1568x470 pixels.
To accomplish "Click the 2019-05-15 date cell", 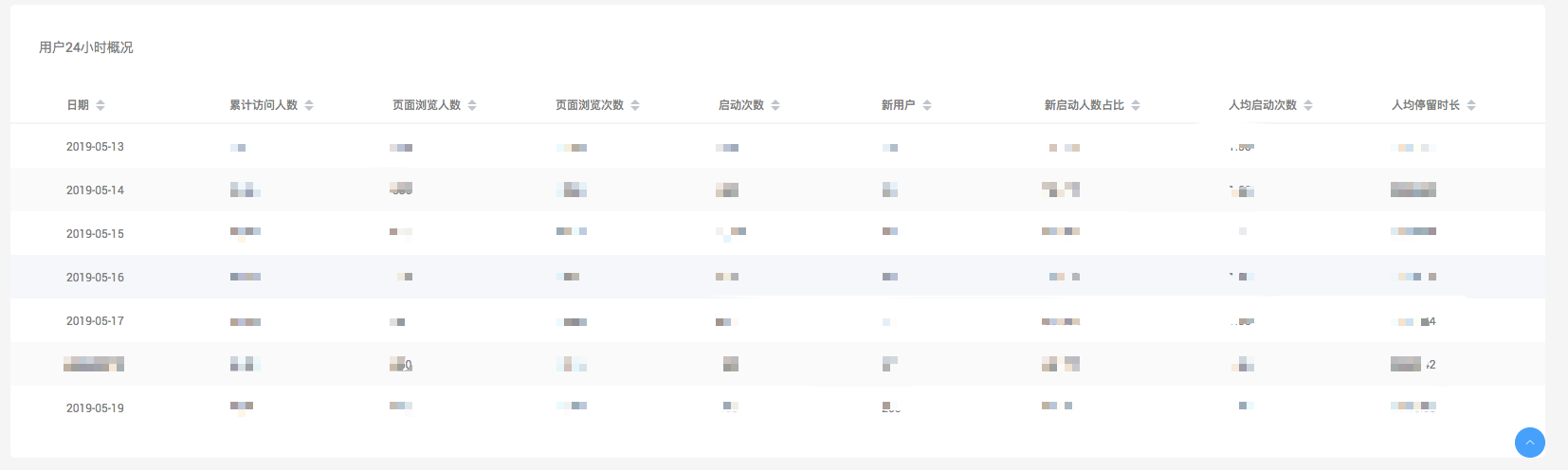I will (95, 234).
